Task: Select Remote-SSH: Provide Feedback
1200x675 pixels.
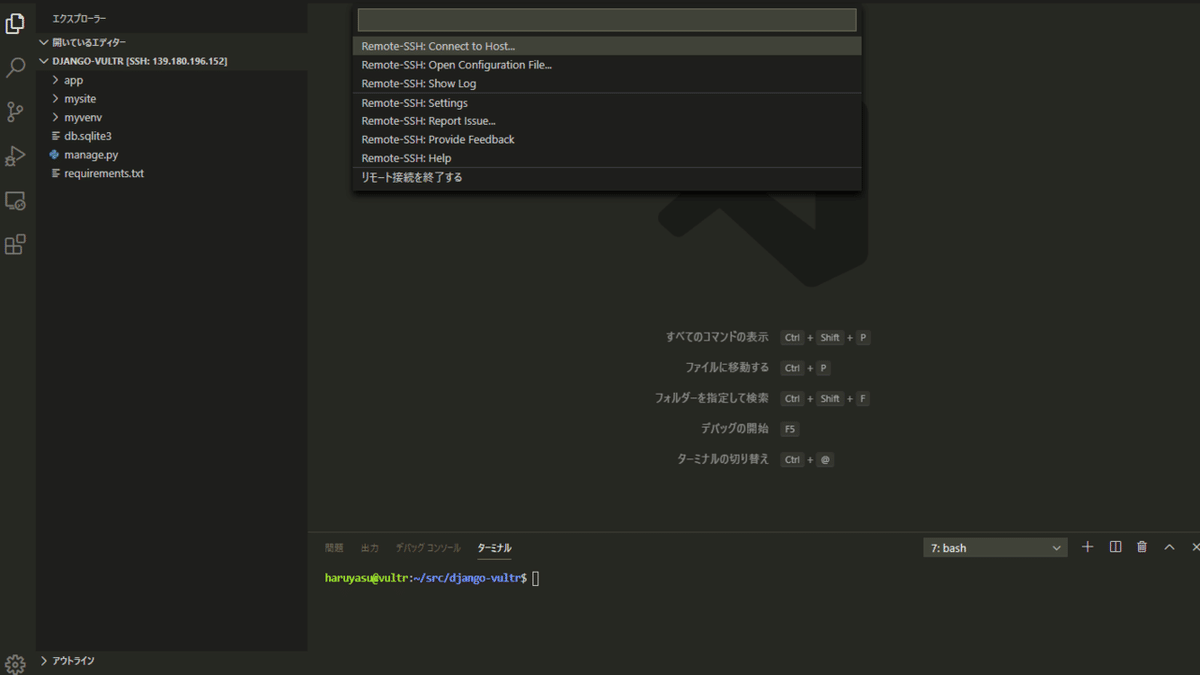Action: click(607, 140)
